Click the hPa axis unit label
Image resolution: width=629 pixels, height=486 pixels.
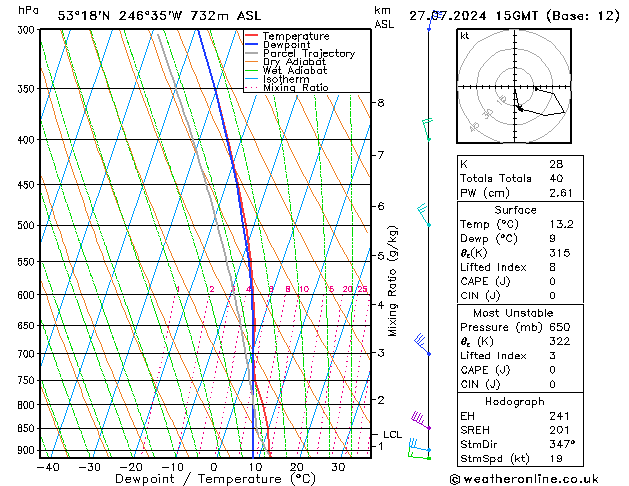(28, 11)
